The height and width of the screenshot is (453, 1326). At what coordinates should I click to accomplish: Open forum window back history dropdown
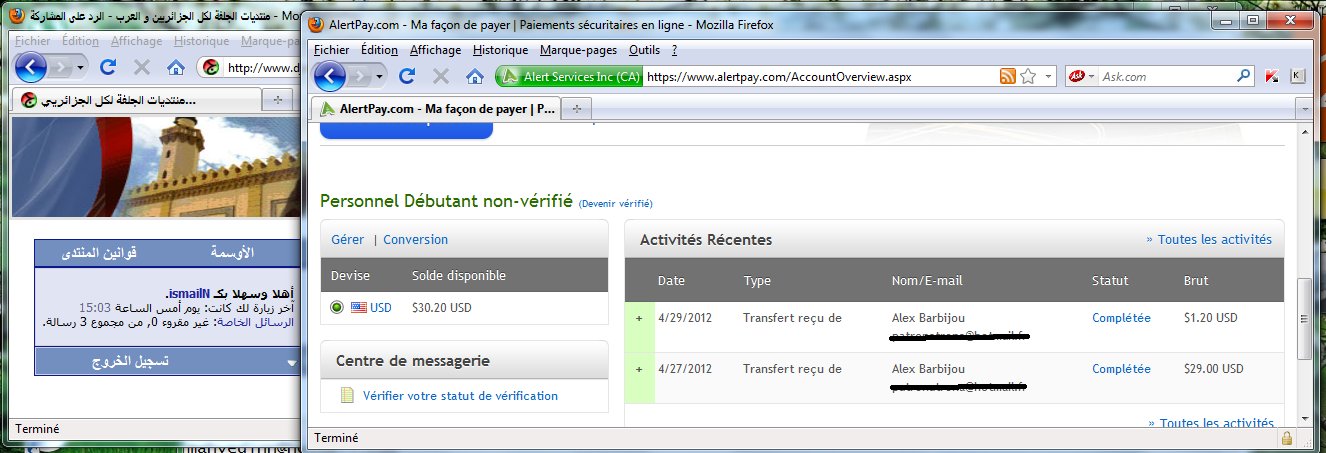[82, 68]
